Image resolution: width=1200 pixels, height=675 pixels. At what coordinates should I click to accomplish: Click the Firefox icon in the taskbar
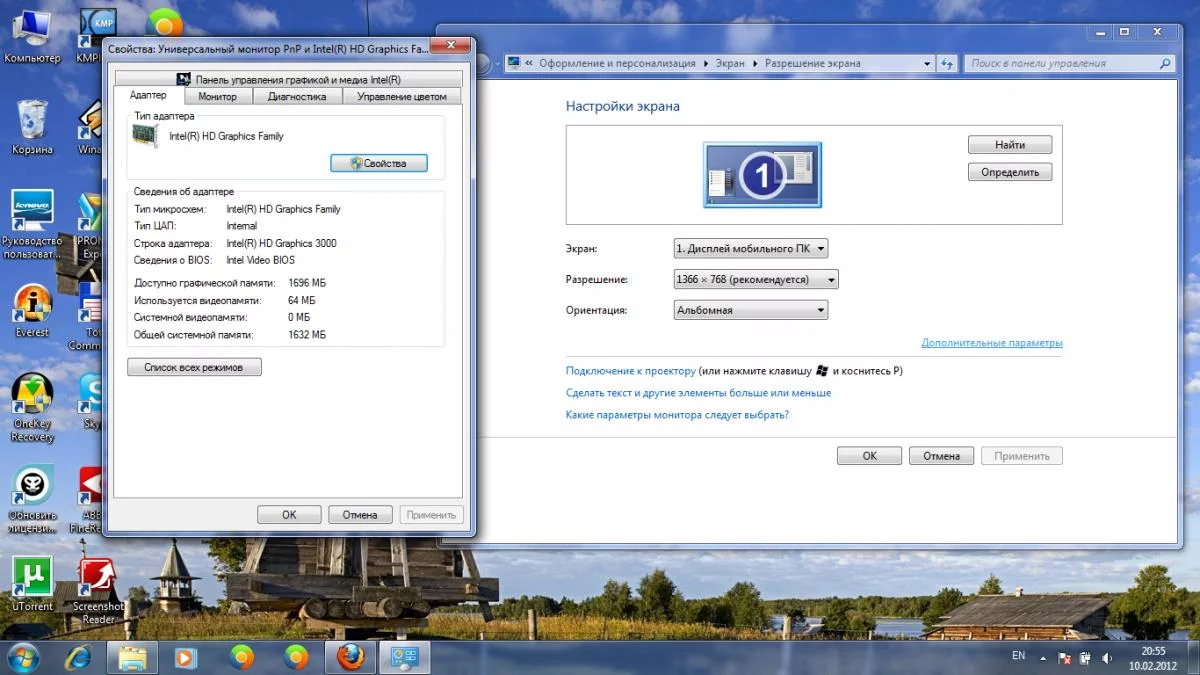(x=350, y=657)
